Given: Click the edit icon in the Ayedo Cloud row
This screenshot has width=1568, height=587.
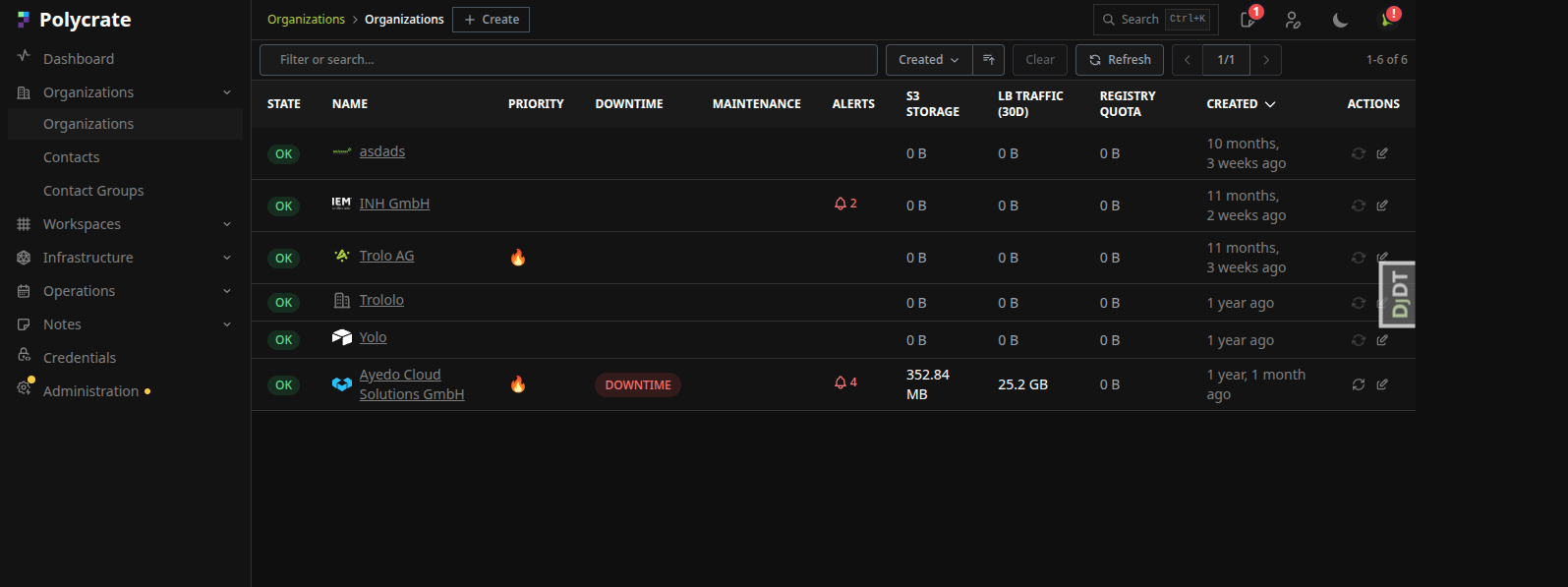Looking at the screenshot, I should [1382, 384].
